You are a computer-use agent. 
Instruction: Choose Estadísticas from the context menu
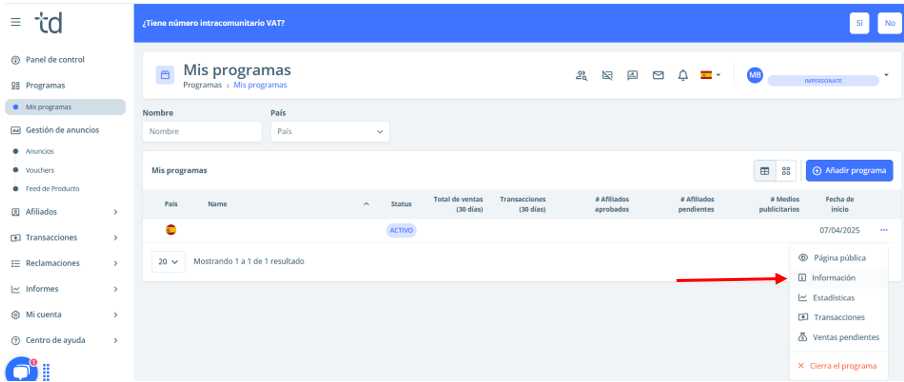tap(839, 298)
